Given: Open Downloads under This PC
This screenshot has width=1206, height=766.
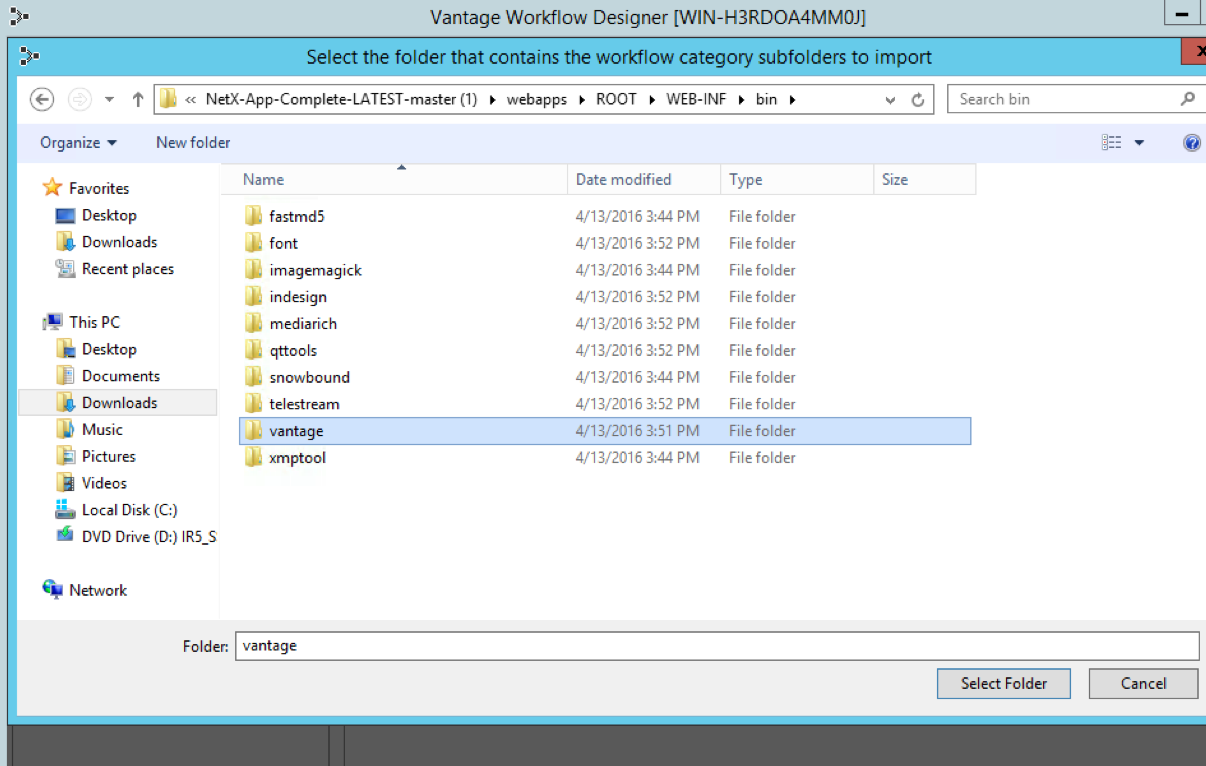Looking at the screenshot, I should (119, 403).
